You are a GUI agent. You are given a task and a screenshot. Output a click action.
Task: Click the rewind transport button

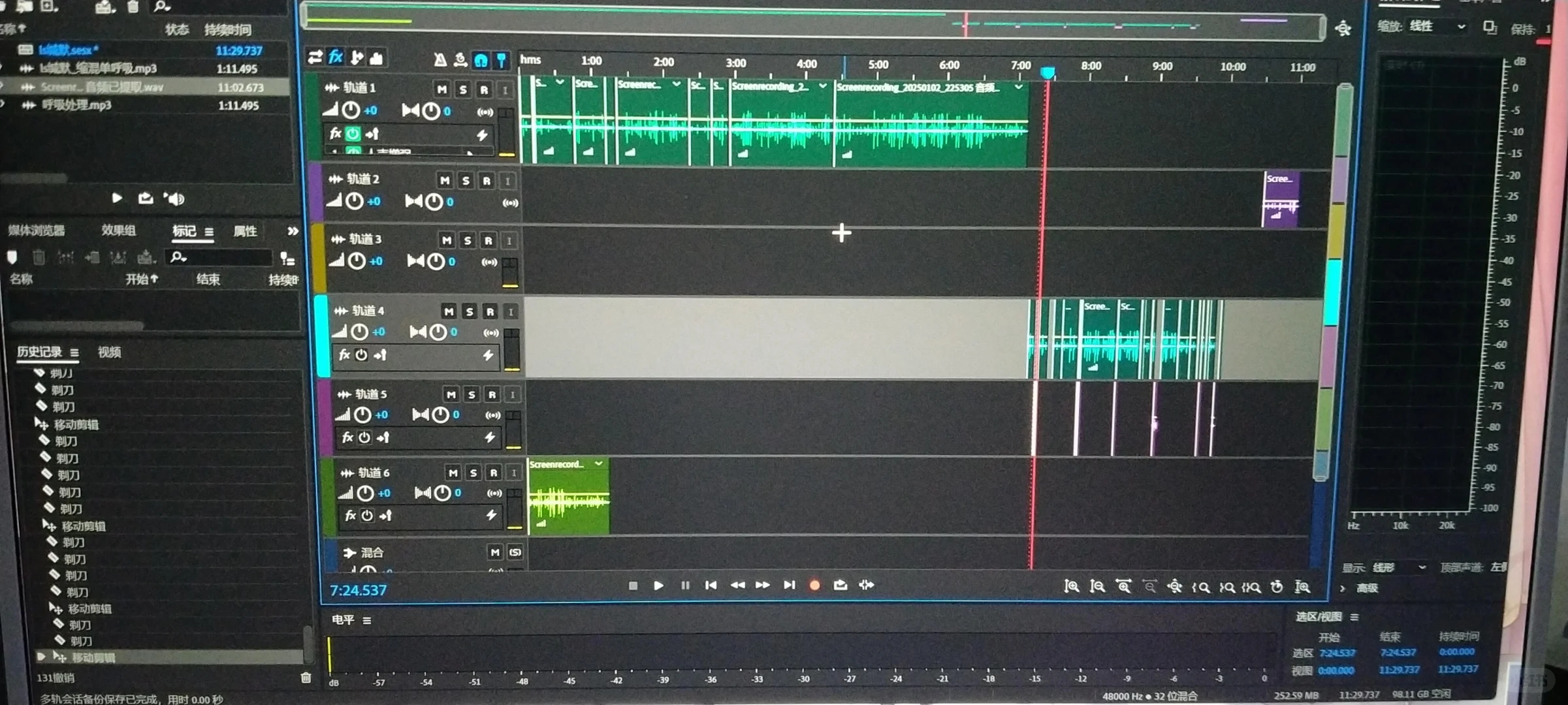pyautogui.click(x=737, y=586)
